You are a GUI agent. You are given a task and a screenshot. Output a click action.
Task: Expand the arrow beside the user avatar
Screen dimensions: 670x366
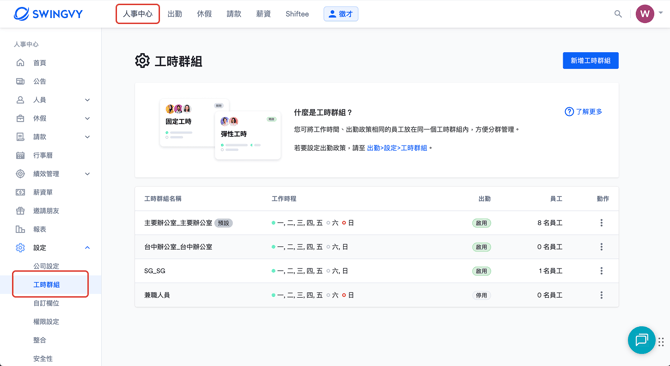[x=661, y=13]
